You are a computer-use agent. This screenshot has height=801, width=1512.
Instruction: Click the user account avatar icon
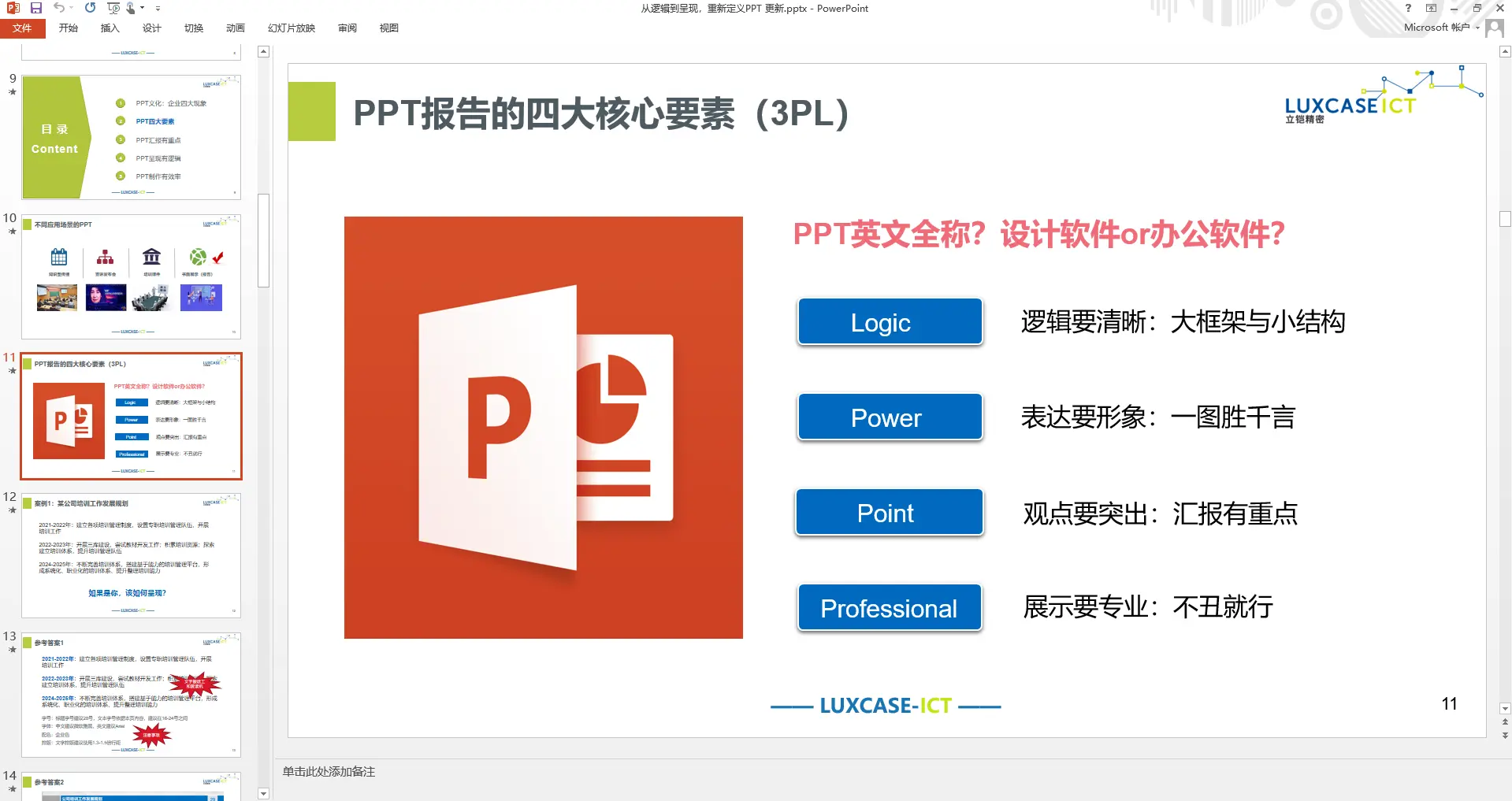(x=1495, y=28)
